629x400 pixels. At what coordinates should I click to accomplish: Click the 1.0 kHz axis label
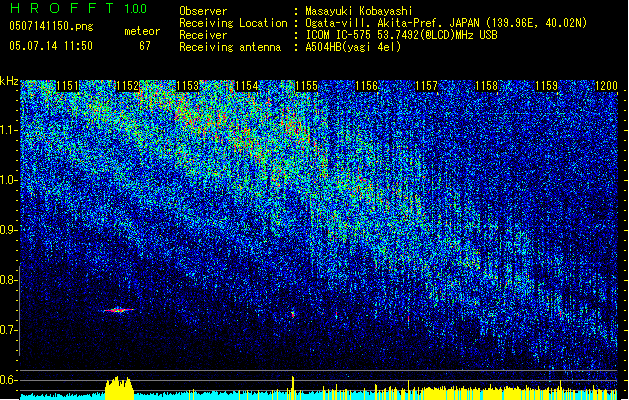coord(9,180)
